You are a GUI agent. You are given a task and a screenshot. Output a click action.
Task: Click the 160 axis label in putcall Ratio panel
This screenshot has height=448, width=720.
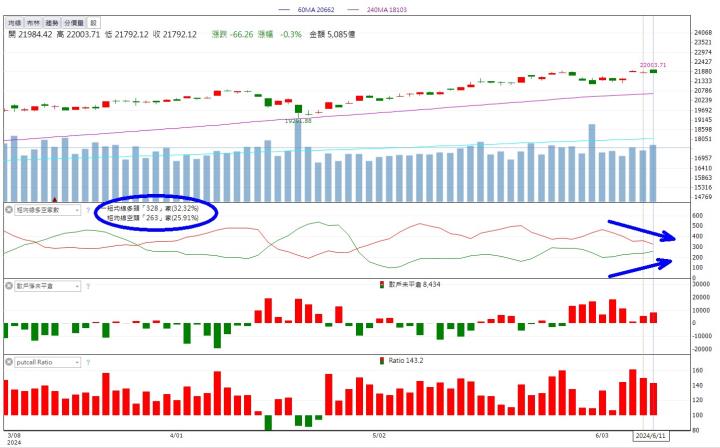(x=698, y=370)
